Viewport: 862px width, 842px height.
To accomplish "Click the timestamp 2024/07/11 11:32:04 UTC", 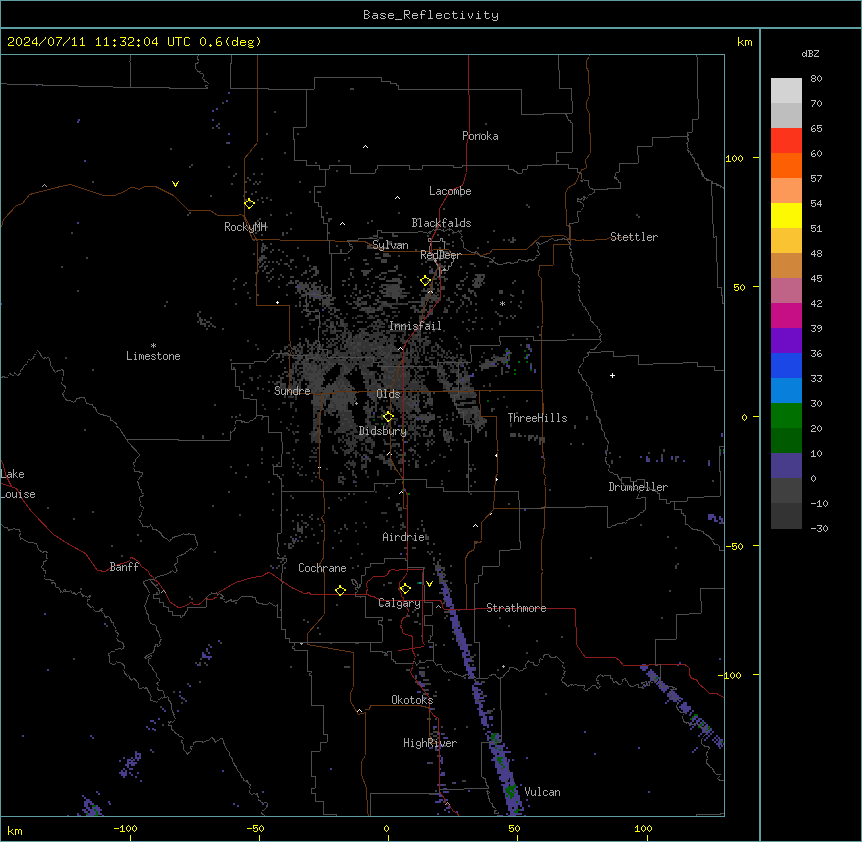I will point(99,42).
